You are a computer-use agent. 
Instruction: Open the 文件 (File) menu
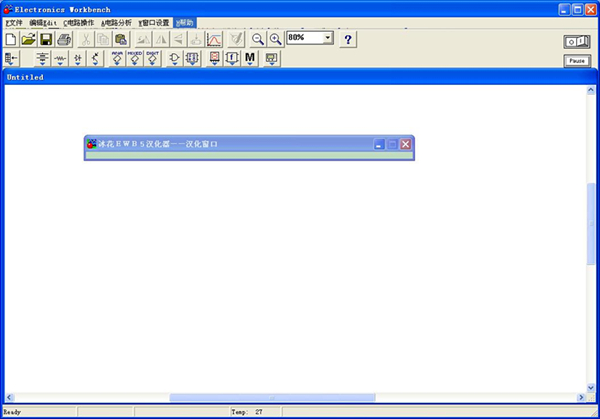pyautogui.click(x=14, y=22)
